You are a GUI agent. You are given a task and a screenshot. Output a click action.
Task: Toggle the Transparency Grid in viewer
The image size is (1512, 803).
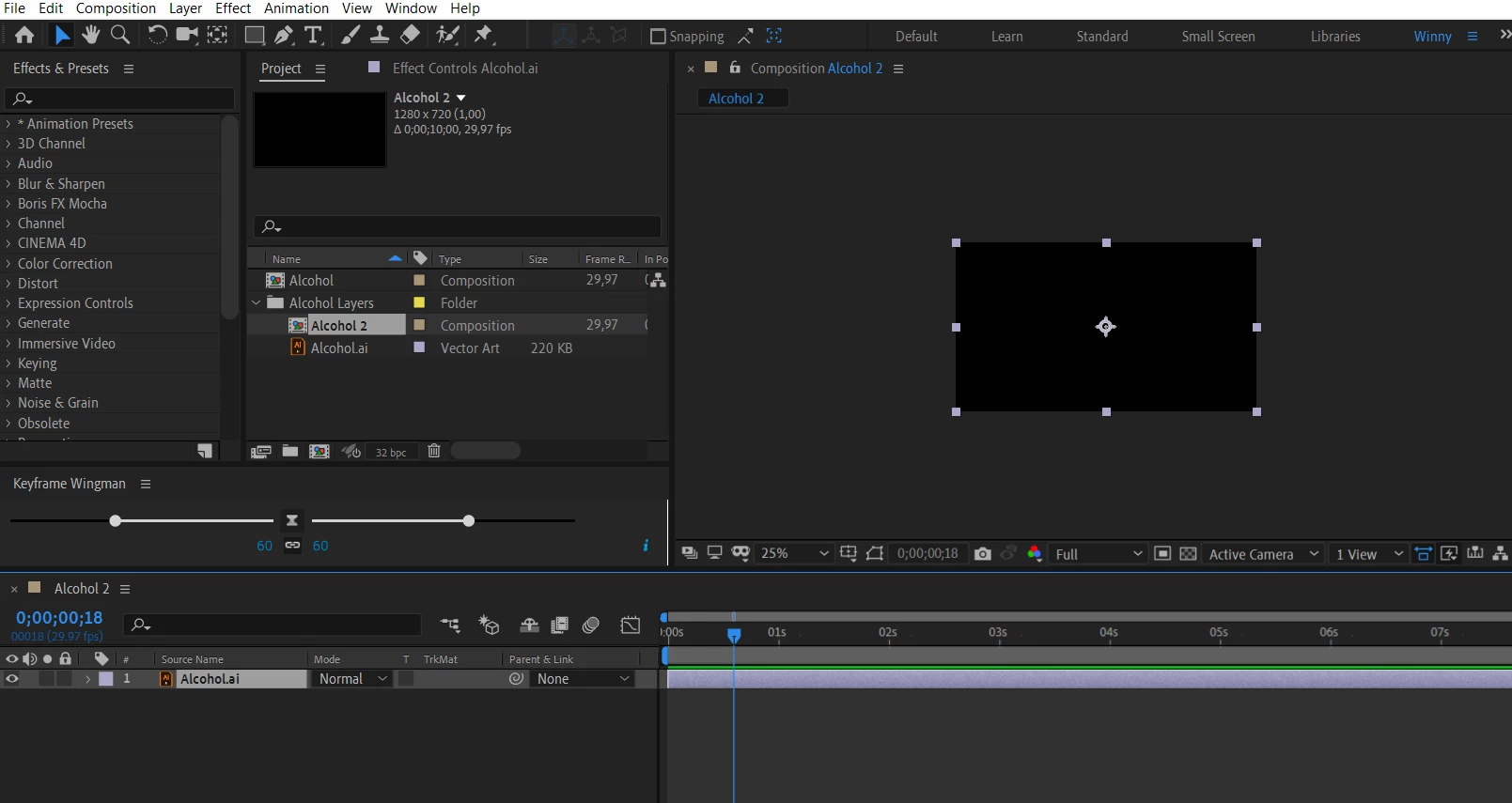click(x=1188, y=554)
